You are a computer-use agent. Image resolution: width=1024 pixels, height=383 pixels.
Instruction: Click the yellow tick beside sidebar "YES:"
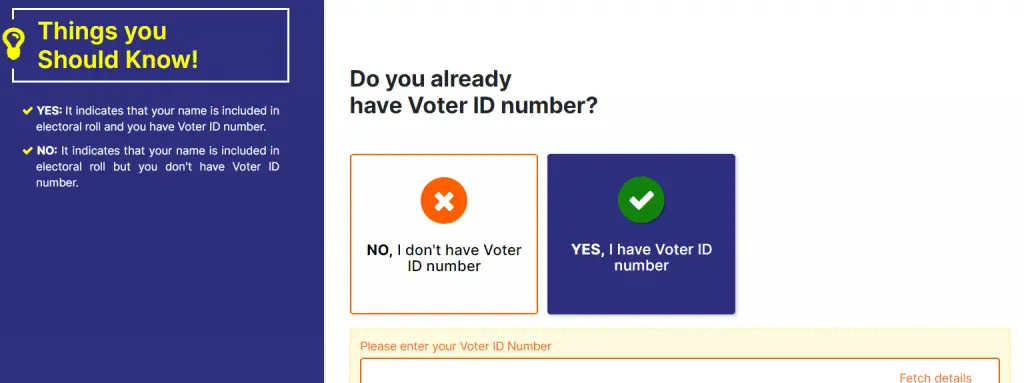(27, 111)
